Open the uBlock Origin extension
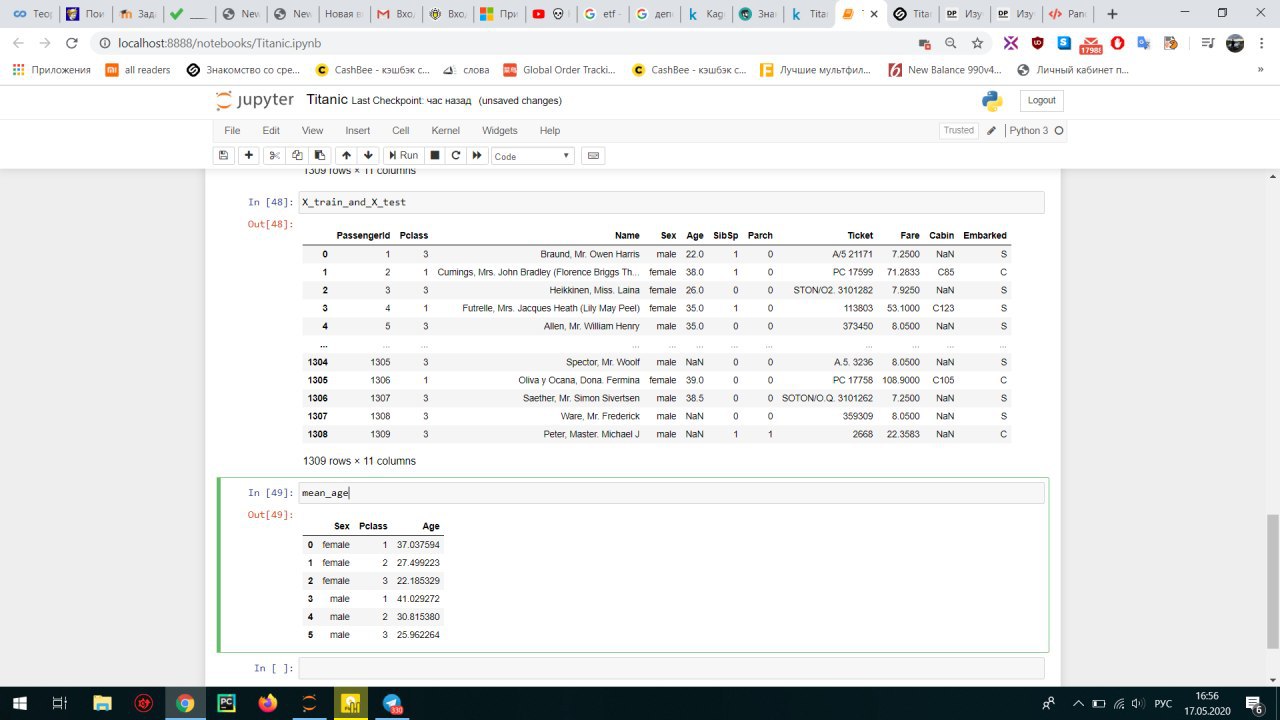The height and width of the screenshot is (720, 1280). point(1037,43)
